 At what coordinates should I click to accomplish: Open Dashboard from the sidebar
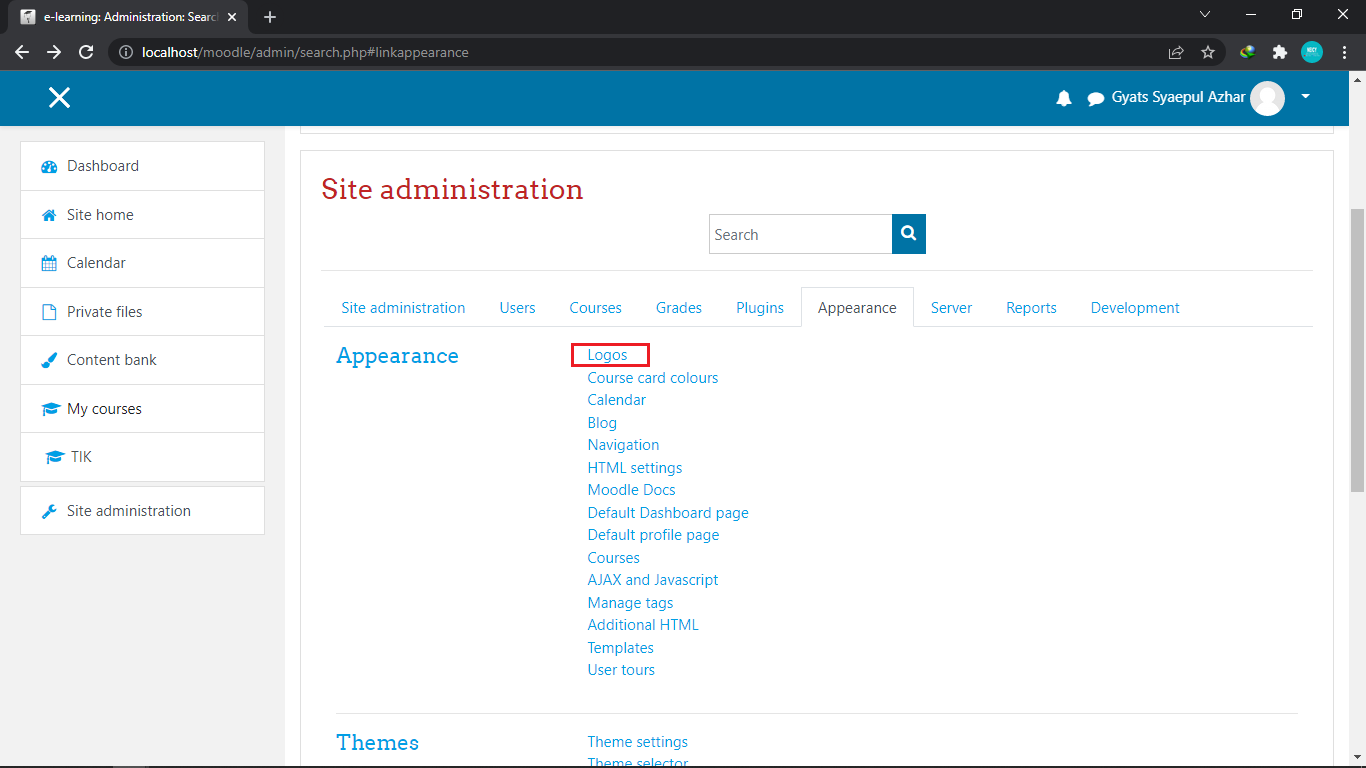point(142,166)
